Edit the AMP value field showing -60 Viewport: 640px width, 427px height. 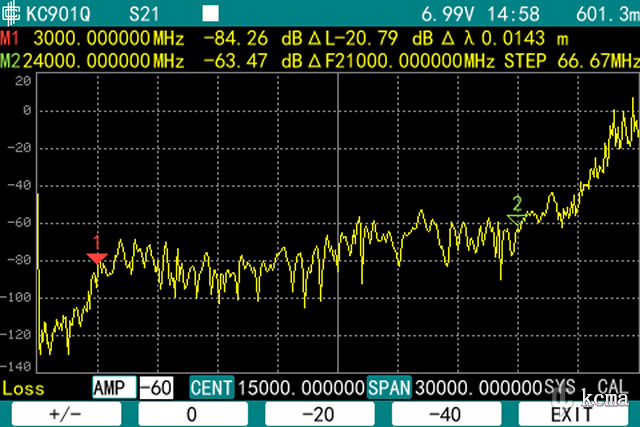(x=157, y=387)
